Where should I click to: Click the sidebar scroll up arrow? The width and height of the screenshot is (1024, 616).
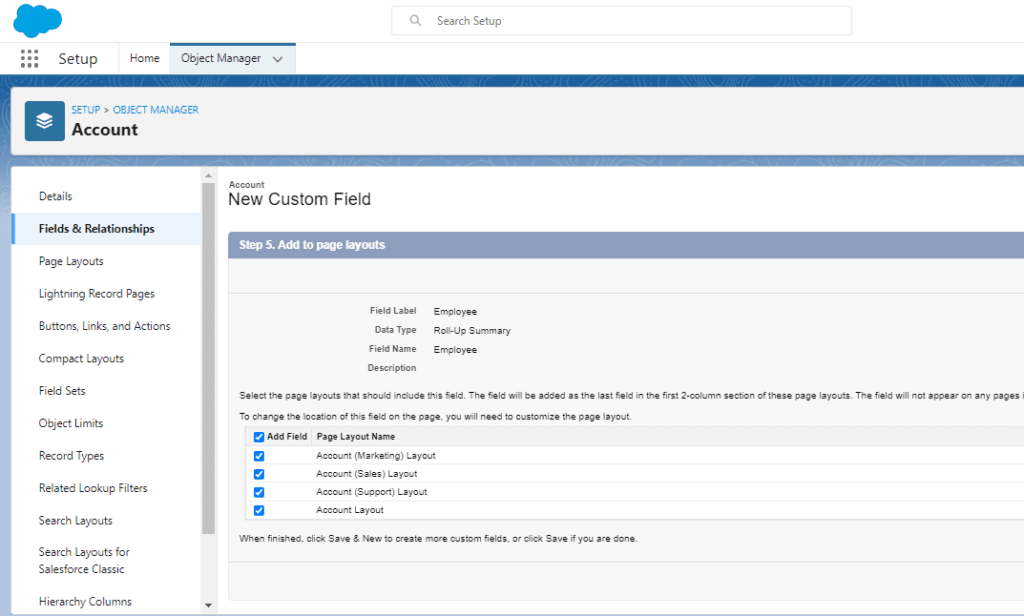coord(208,176)
